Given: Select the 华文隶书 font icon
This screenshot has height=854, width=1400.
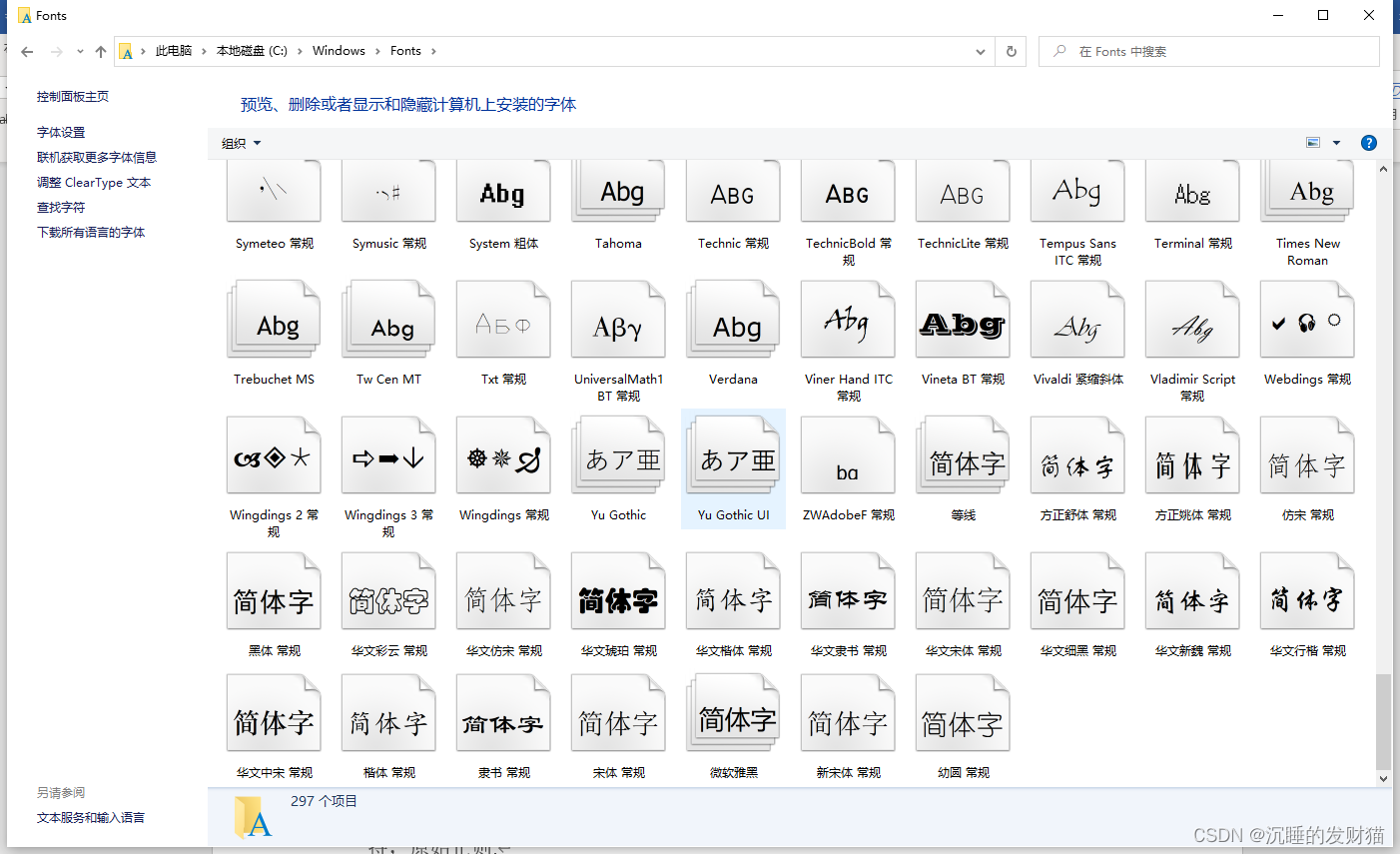Looking at the screenshot, I should pos(848,591).
